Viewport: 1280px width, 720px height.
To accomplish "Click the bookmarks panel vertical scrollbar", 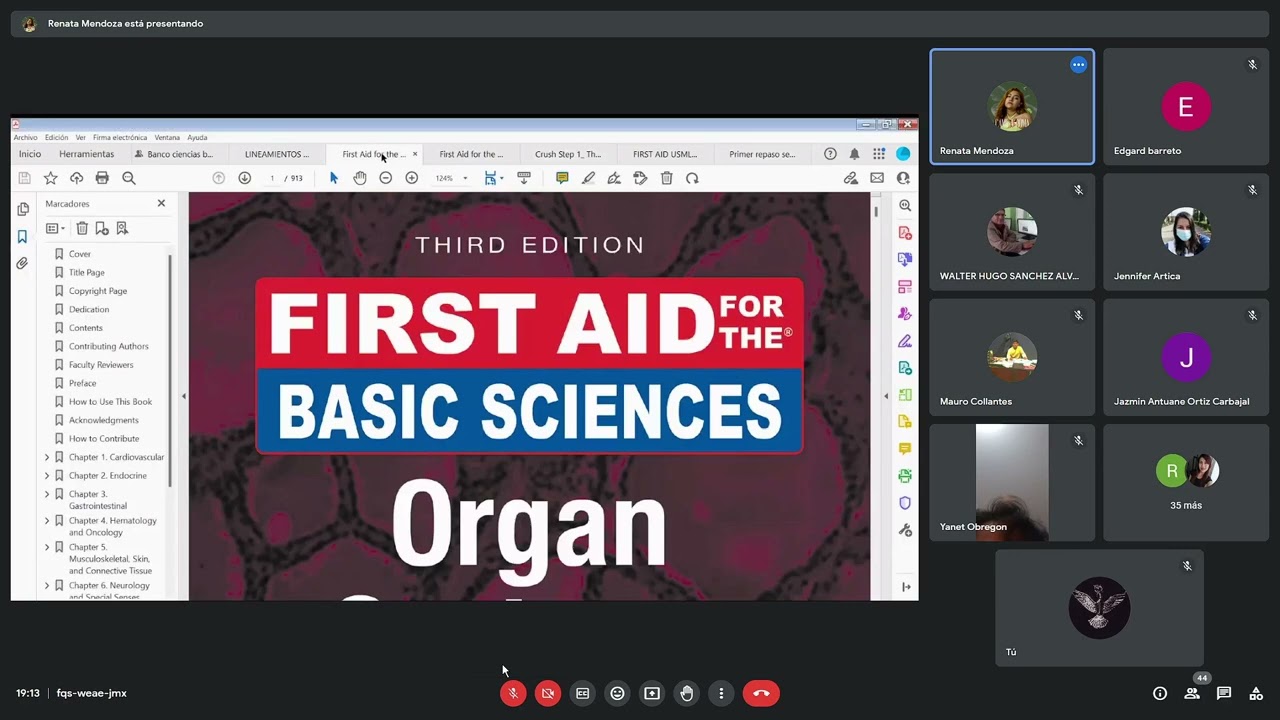I will [169, 370].
